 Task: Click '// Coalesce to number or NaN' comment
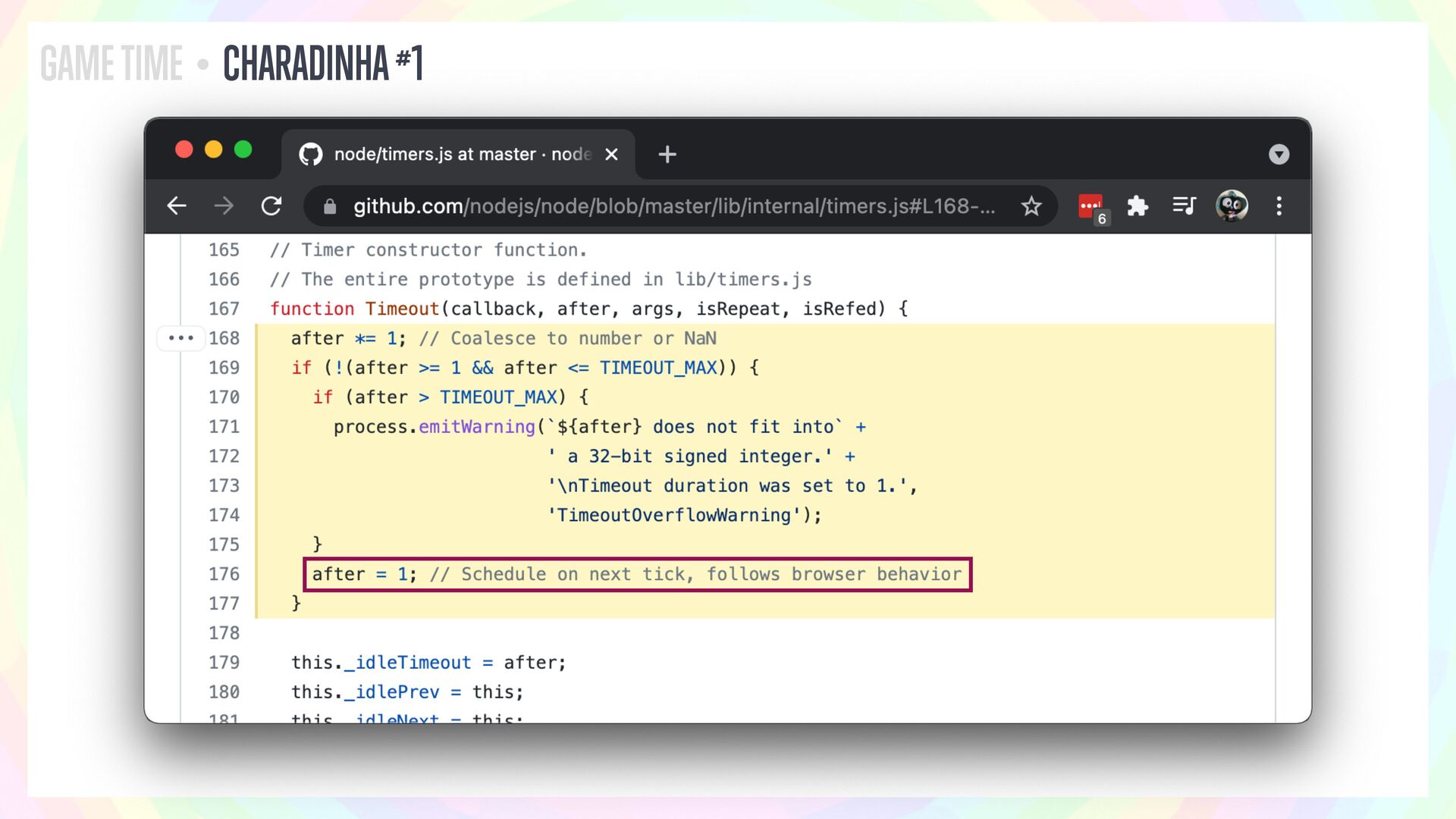pyautogui.click(x=567, y=338)
